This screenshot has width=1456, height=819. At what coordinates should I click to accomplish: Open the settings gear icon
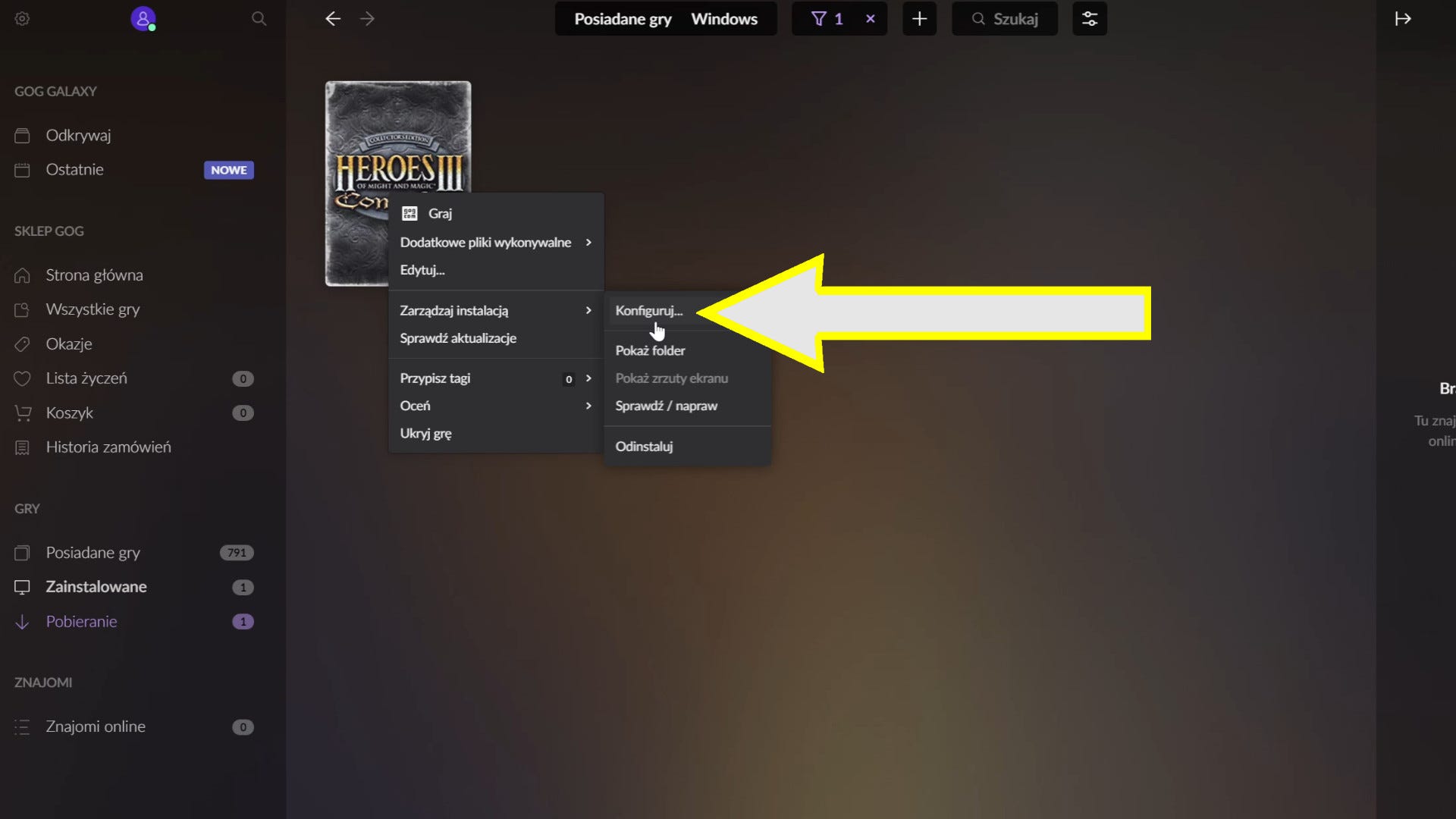22,19
